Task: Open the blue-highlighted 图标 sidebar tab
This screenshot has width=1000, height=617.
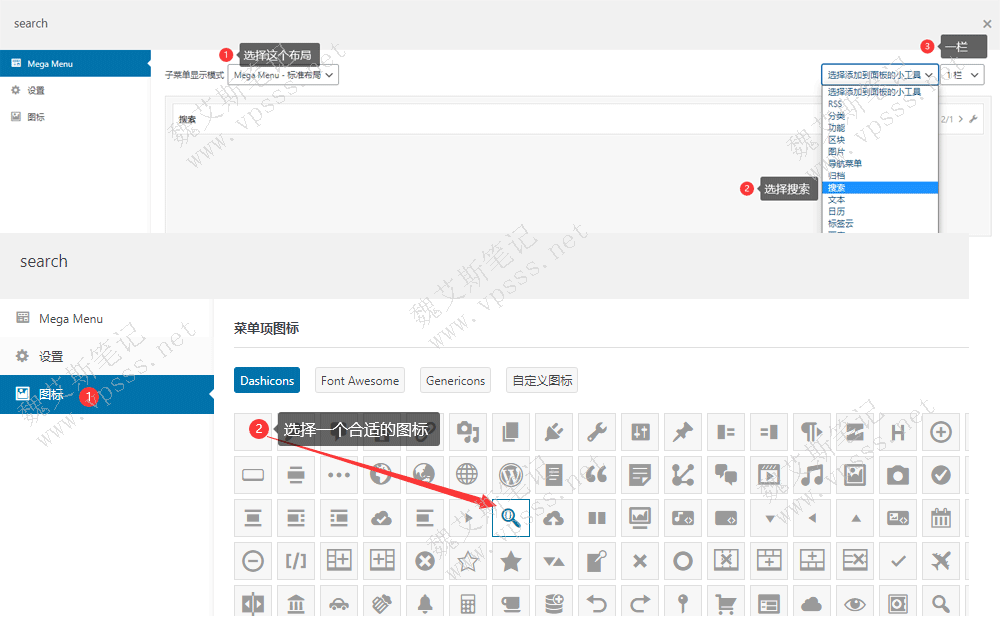Action: coord(107,394)
